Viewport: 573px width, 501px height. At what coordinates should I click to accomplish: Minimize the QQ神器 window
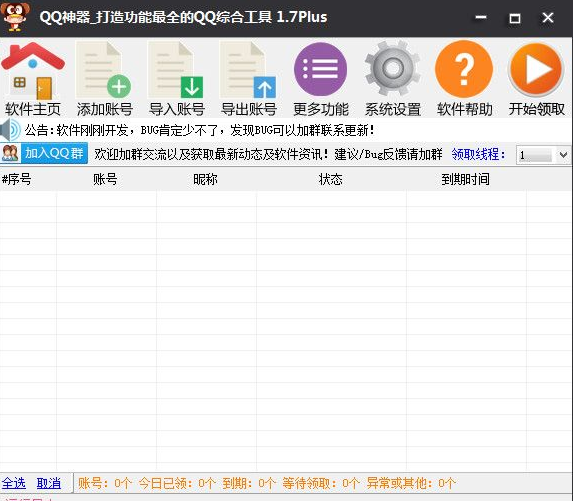481,17
